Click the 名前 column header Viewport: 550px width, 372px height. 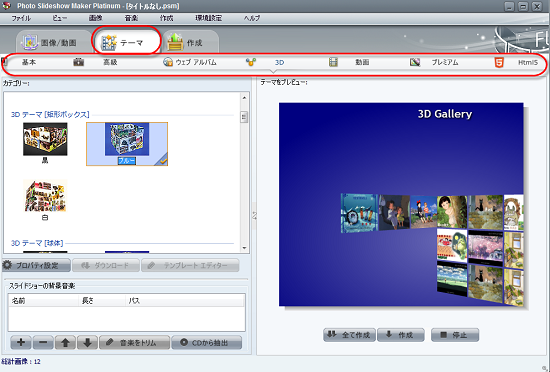[43, 300]
